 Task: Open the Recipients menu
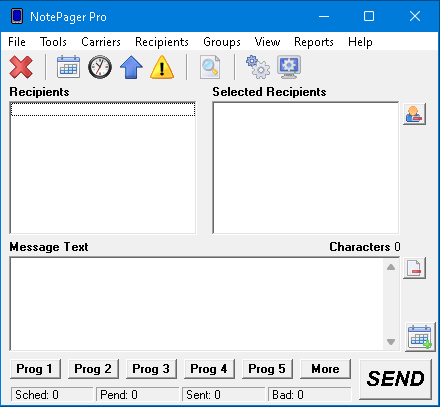pyautogui.click(x=162, y=42)
